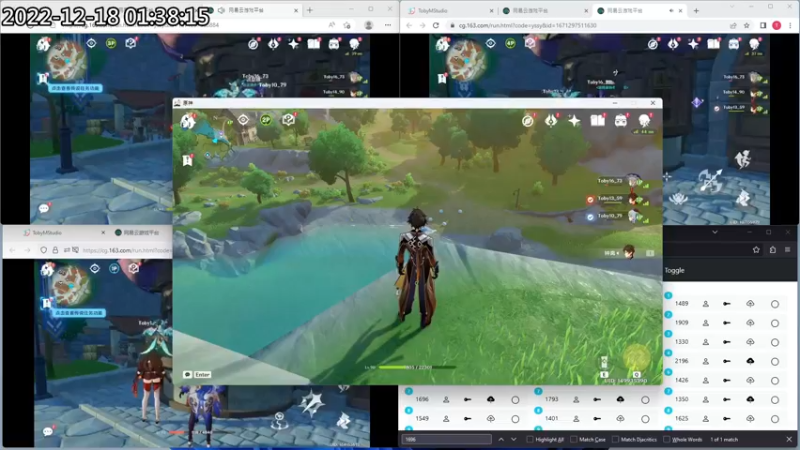Go to next find match arrow
Image resolution: width=800 pixels, height=450 pixels.
coord(513,439)
